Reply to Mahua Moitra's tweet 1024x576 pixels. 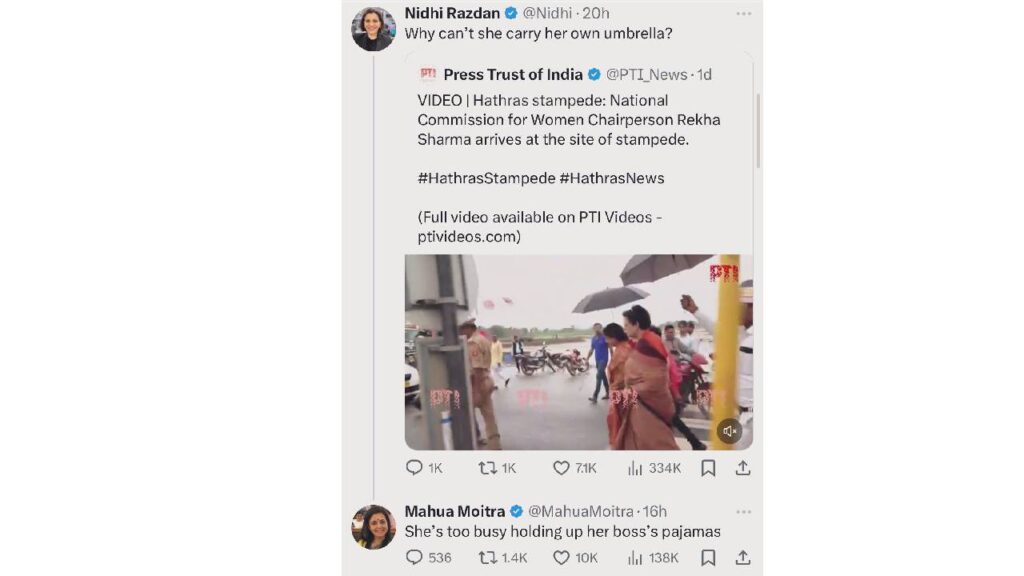[x=414, y=558]
